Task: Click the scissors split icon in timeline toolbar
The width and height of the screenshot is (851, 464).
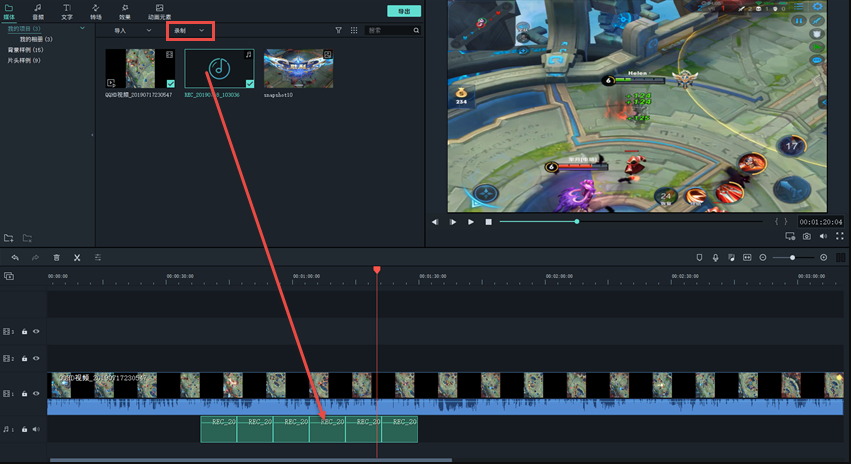Action: coord(77,257)
